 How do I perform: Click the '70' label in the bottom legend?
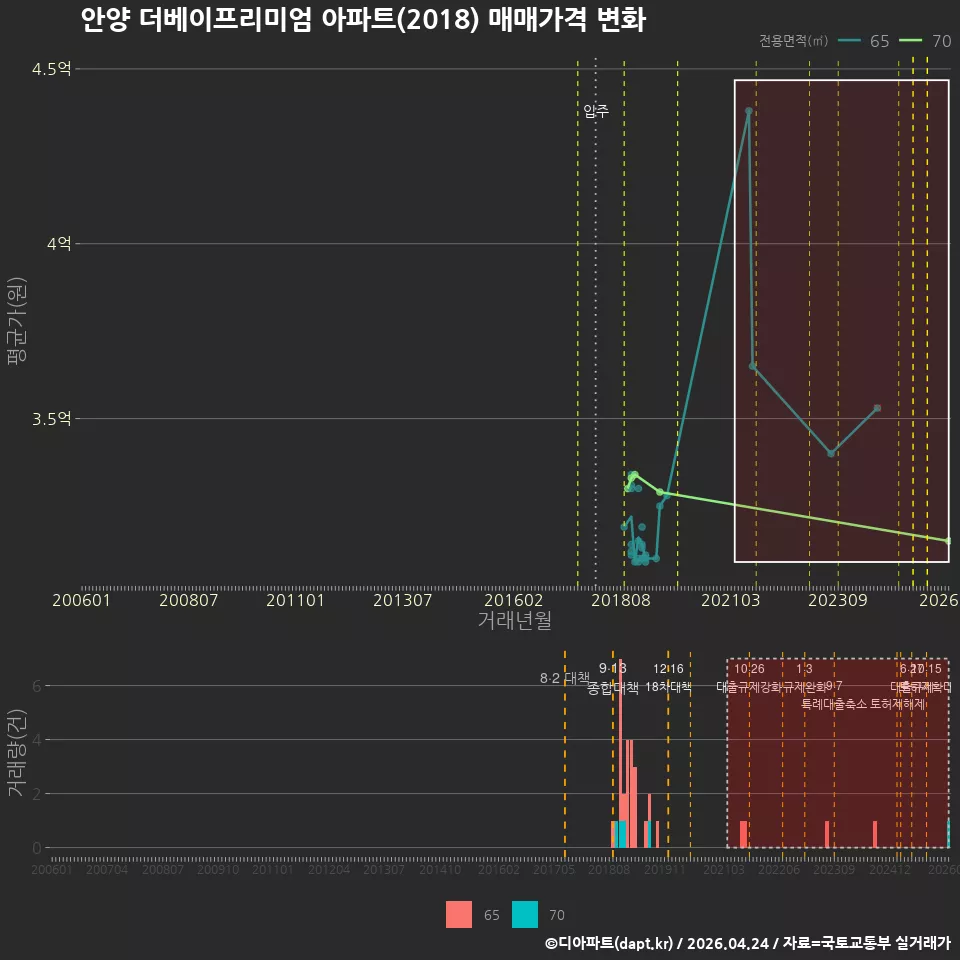point(557,915)
